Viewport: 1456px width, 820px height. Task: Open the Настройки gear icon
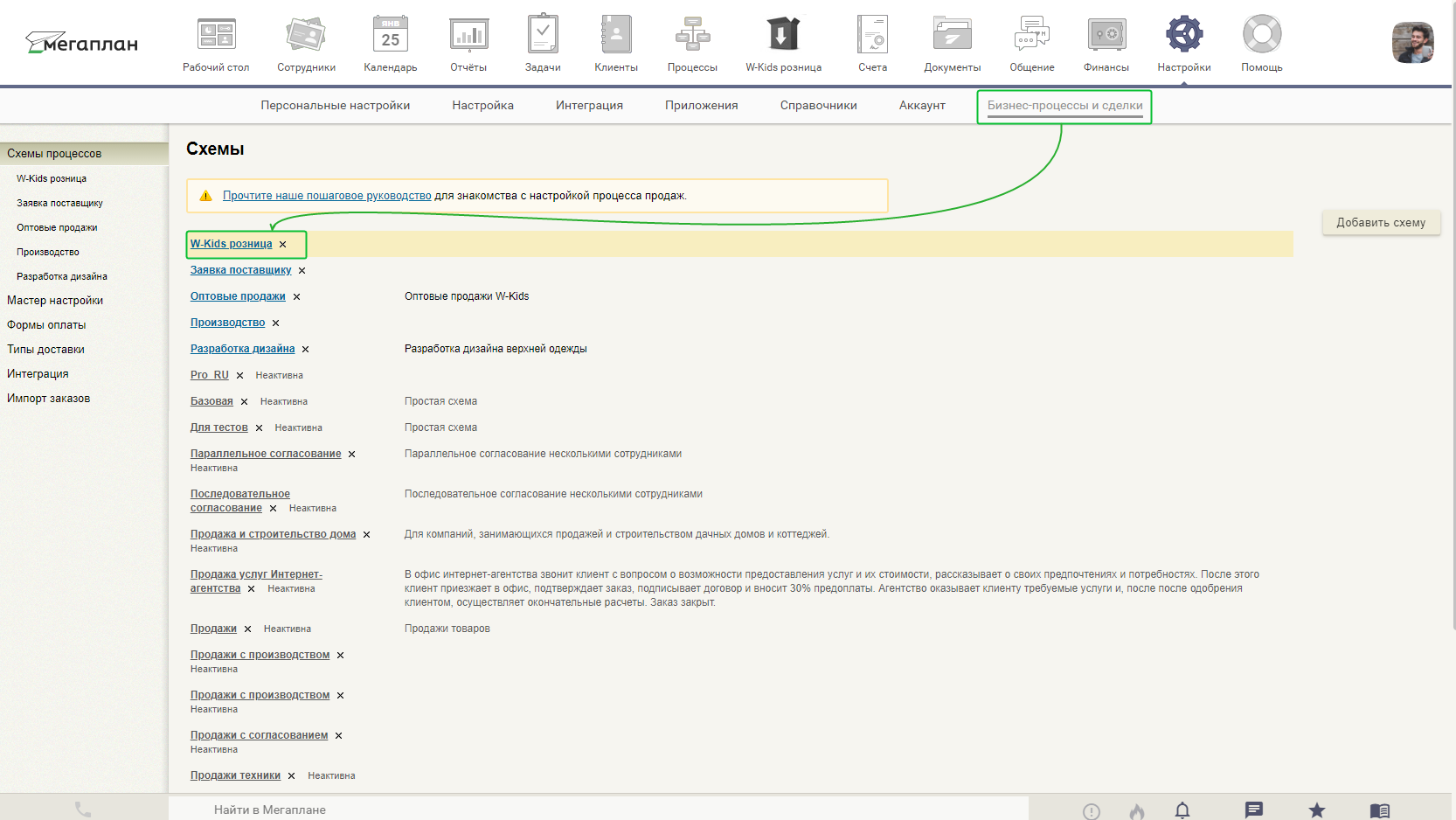(x=1184, y=35)
